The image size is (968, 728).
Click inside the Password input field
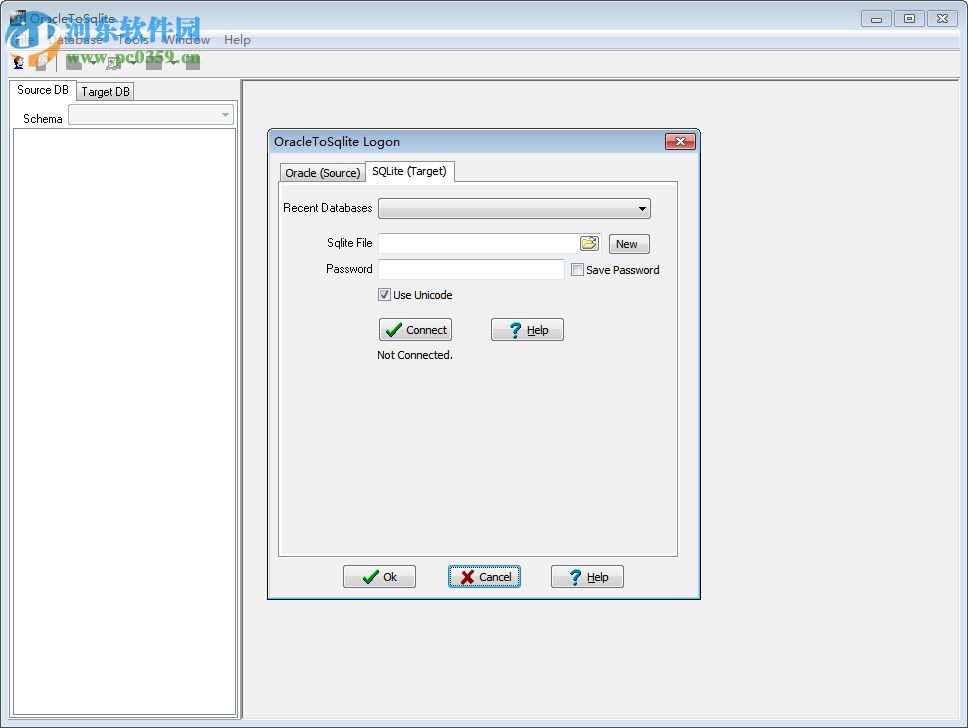point(470,269)
